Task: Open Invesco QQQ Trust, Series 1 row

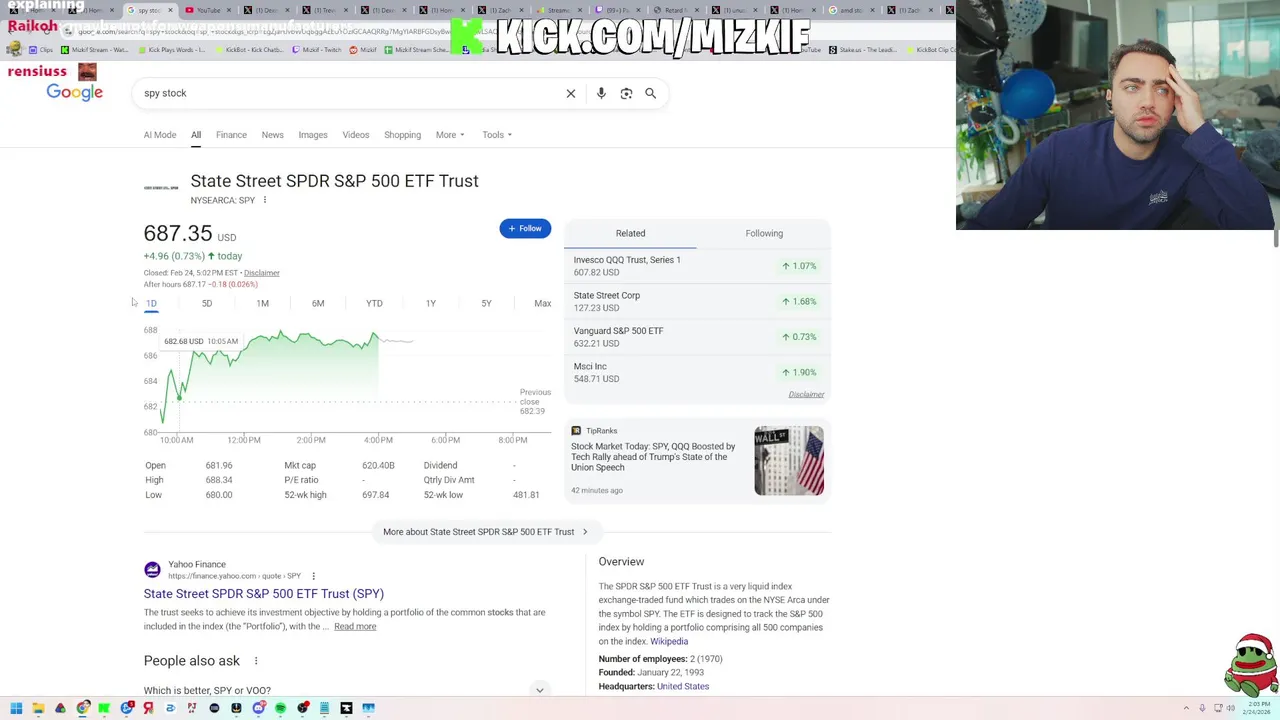Action: 697,266
